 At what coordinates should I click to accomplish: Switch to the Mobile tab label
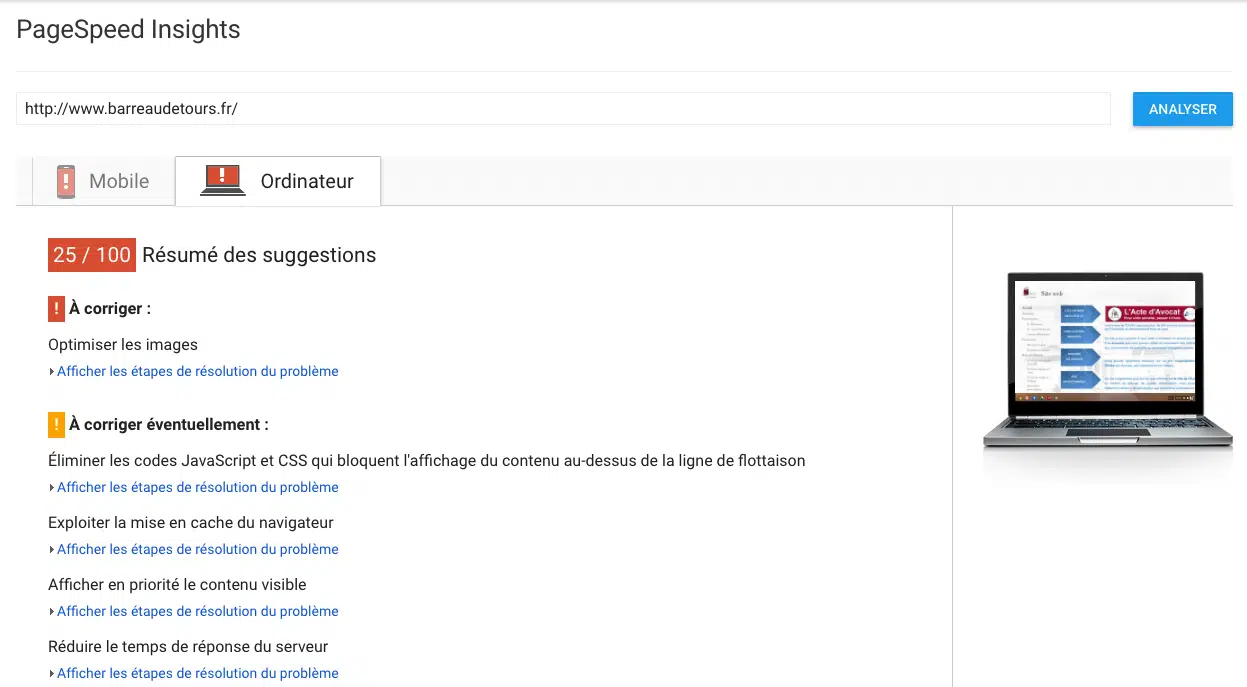119,181
